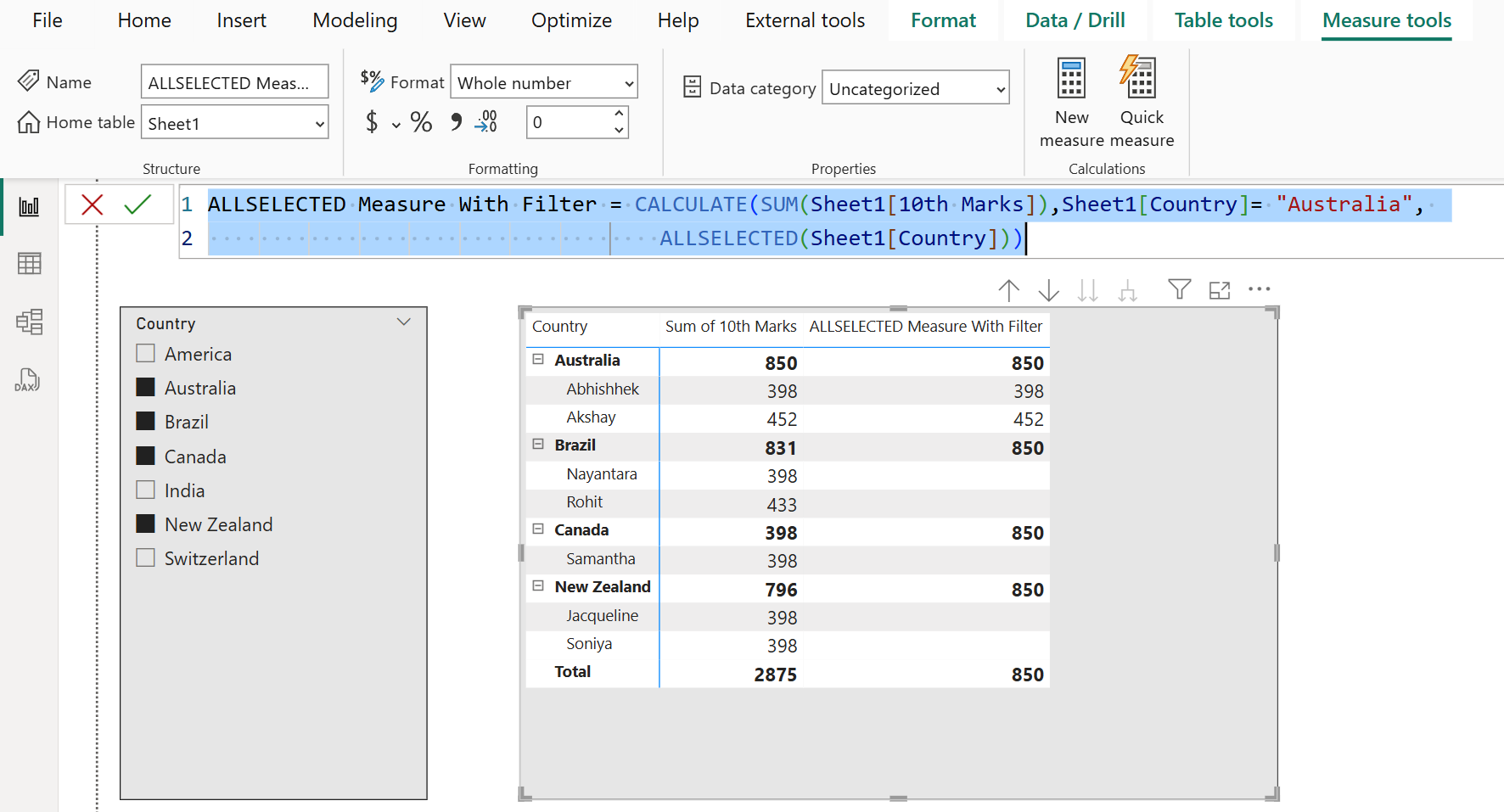Screen dimensions: 1504x812
Task: Select India in the Country slicer
Action: pyautogui.click(x=144, y=490)
